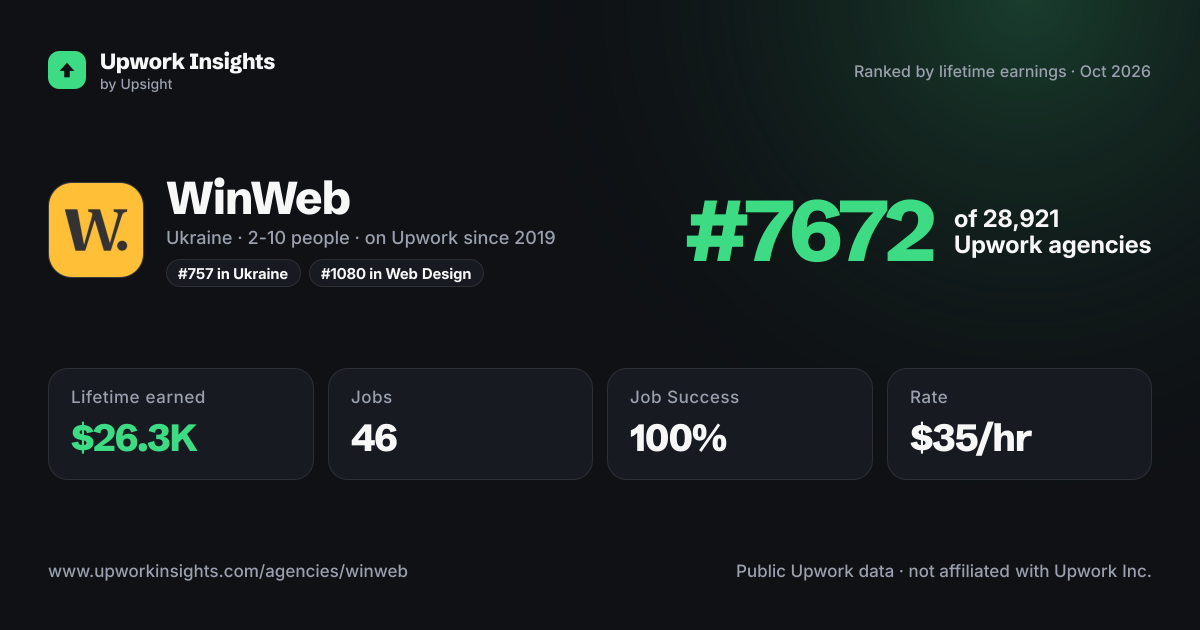Click the WinWeb agency name heading
The width and height of the screenshot is (1200, 630).
coord(258,198)
